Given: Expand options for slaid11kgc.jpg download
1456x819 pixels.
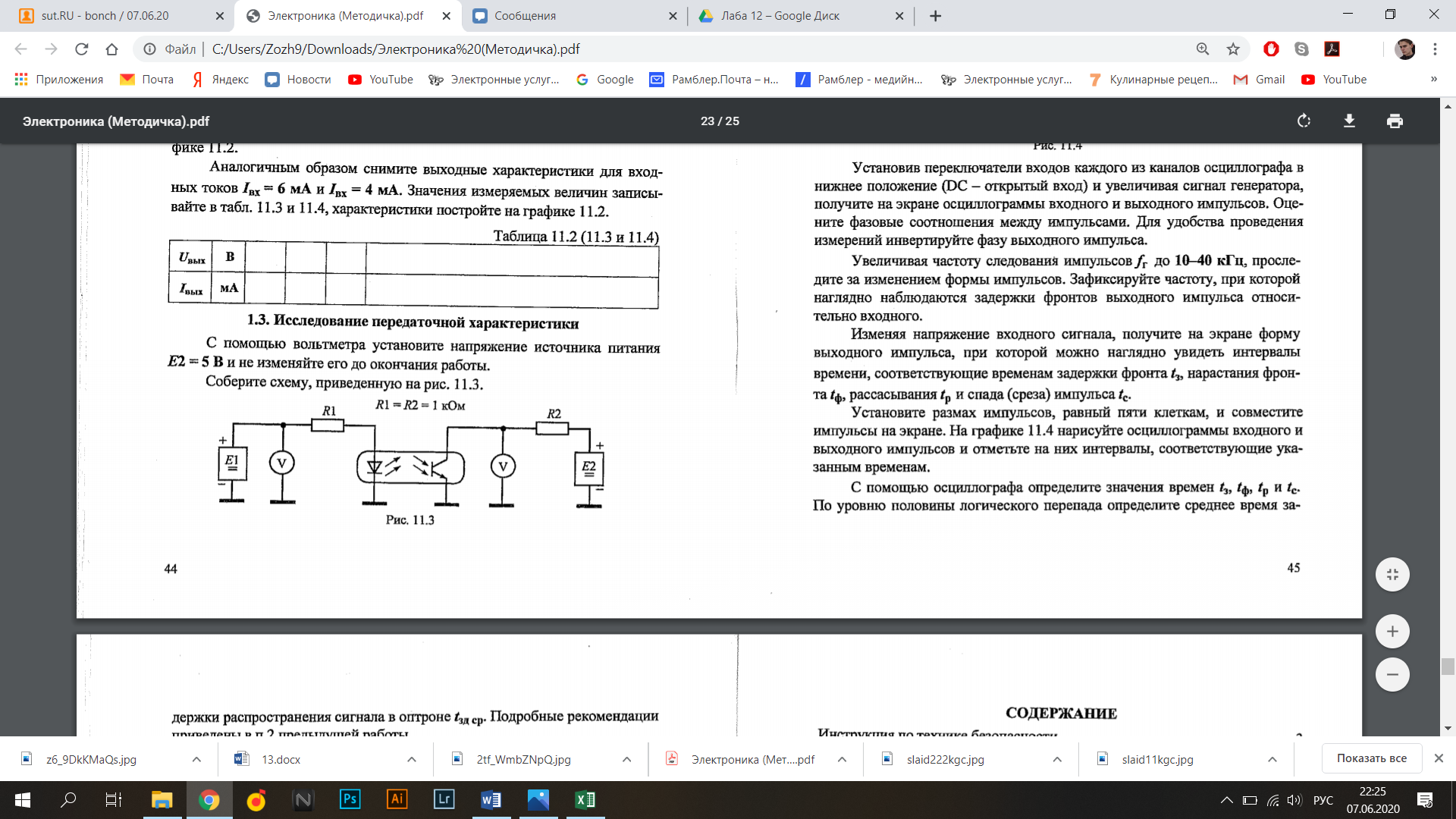Looking at the screenshot, I should (x=1272, y=759).
